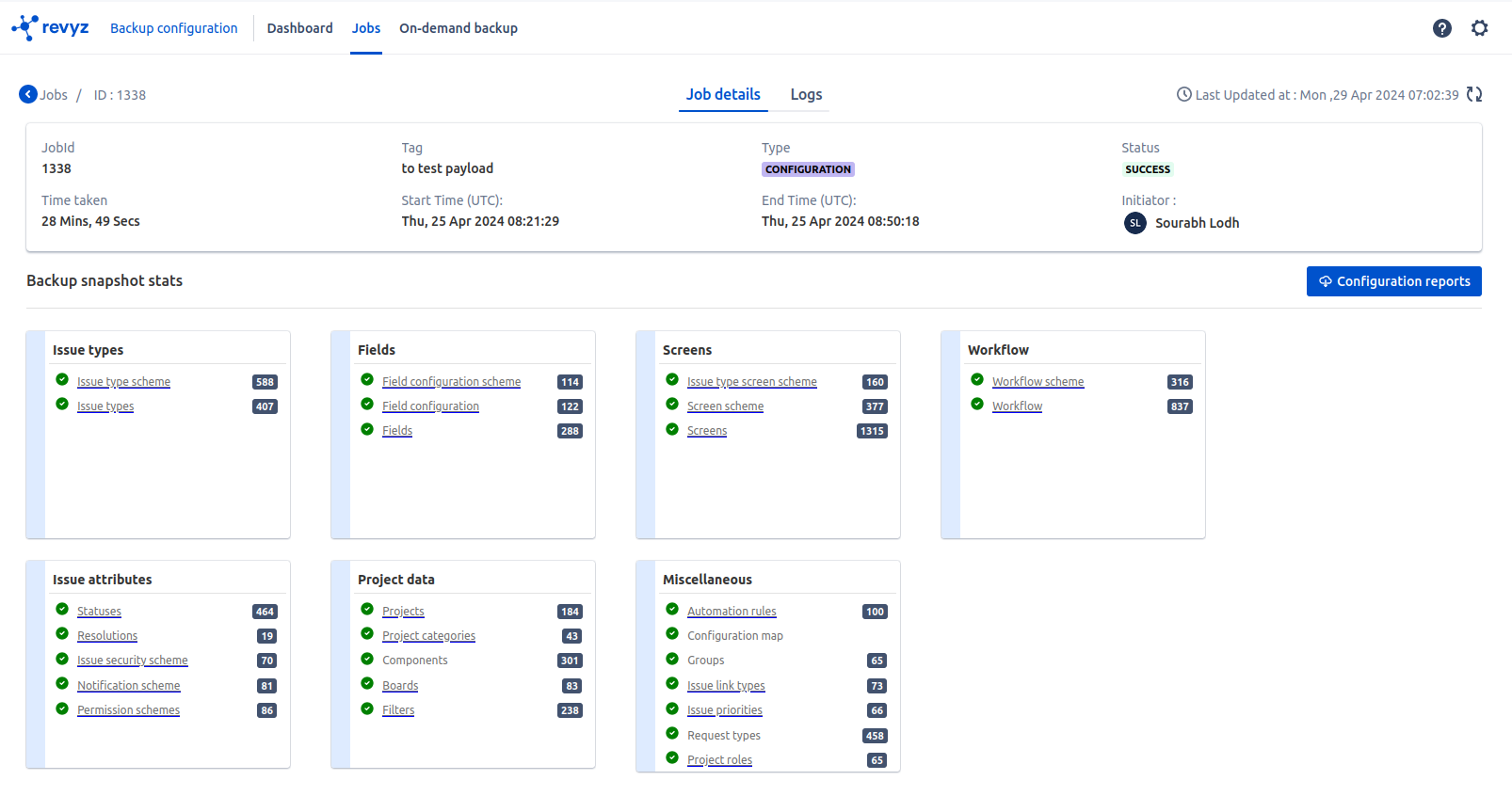Click the Configuration reports button
Image resolution: width=1512 pixels, height=812 pixels.
(x=1393, y=281)
